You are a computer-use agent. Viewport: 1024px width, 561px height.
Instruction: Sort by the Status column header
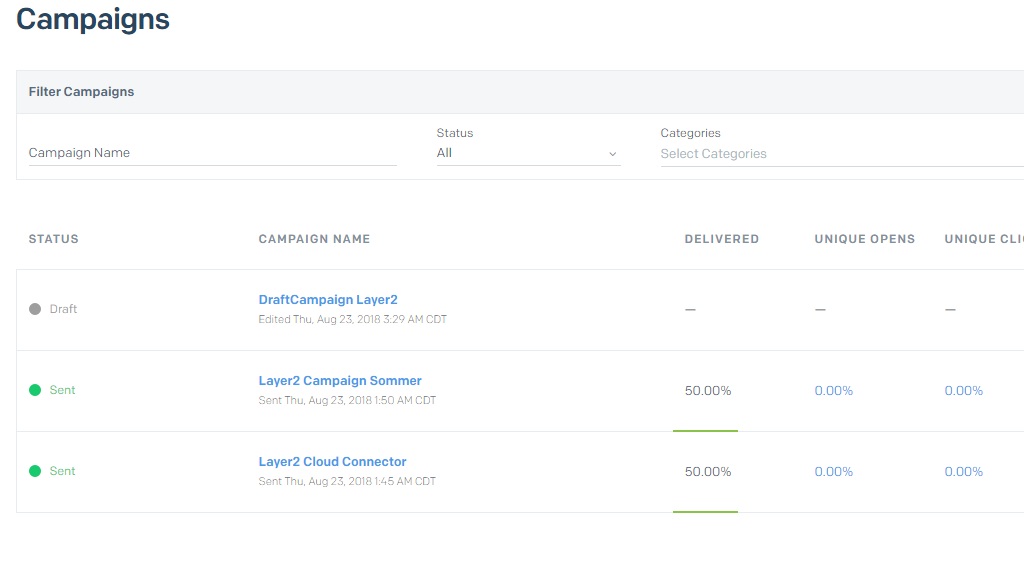point(54,239)
